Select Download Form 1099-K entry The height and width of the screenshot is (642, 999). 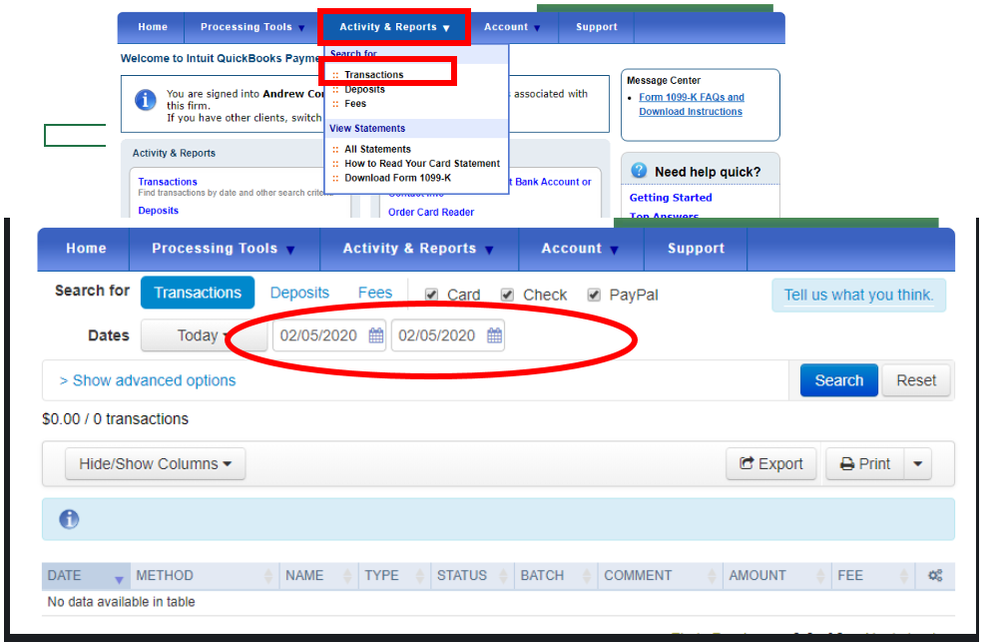point(398,178)
